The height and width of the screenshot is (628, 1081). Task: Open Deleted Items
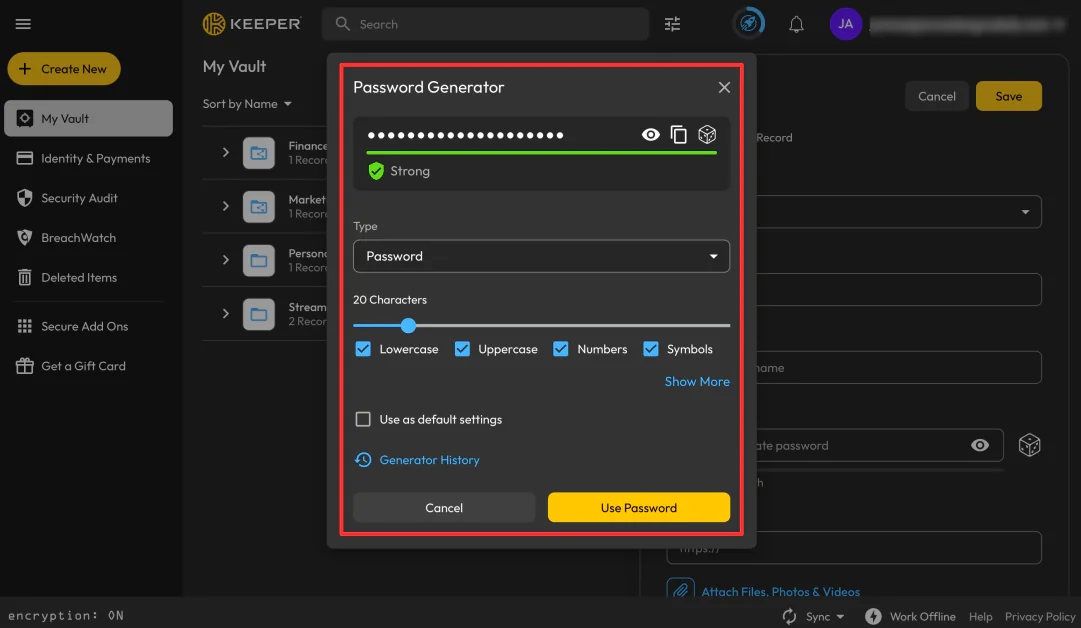(67, 277)
